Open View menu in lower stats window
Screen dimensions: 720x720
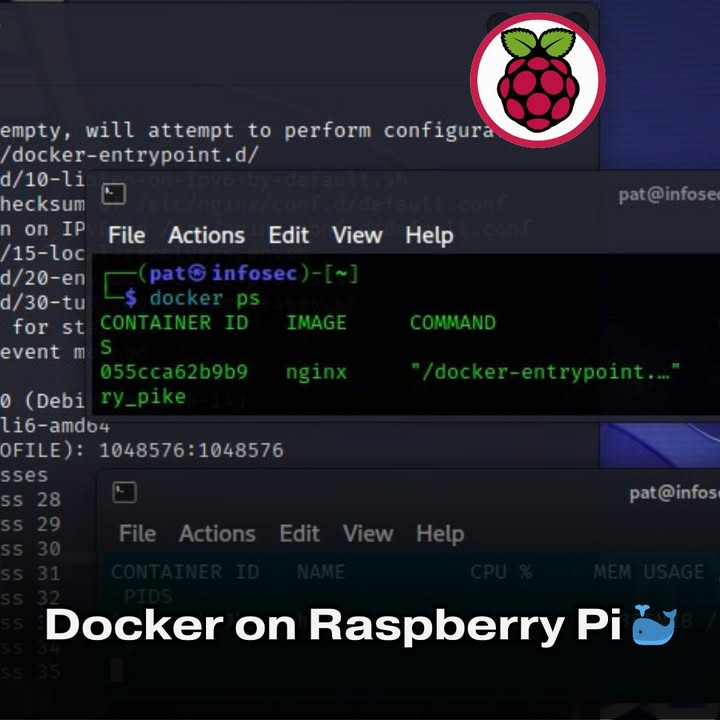[368, 534]
